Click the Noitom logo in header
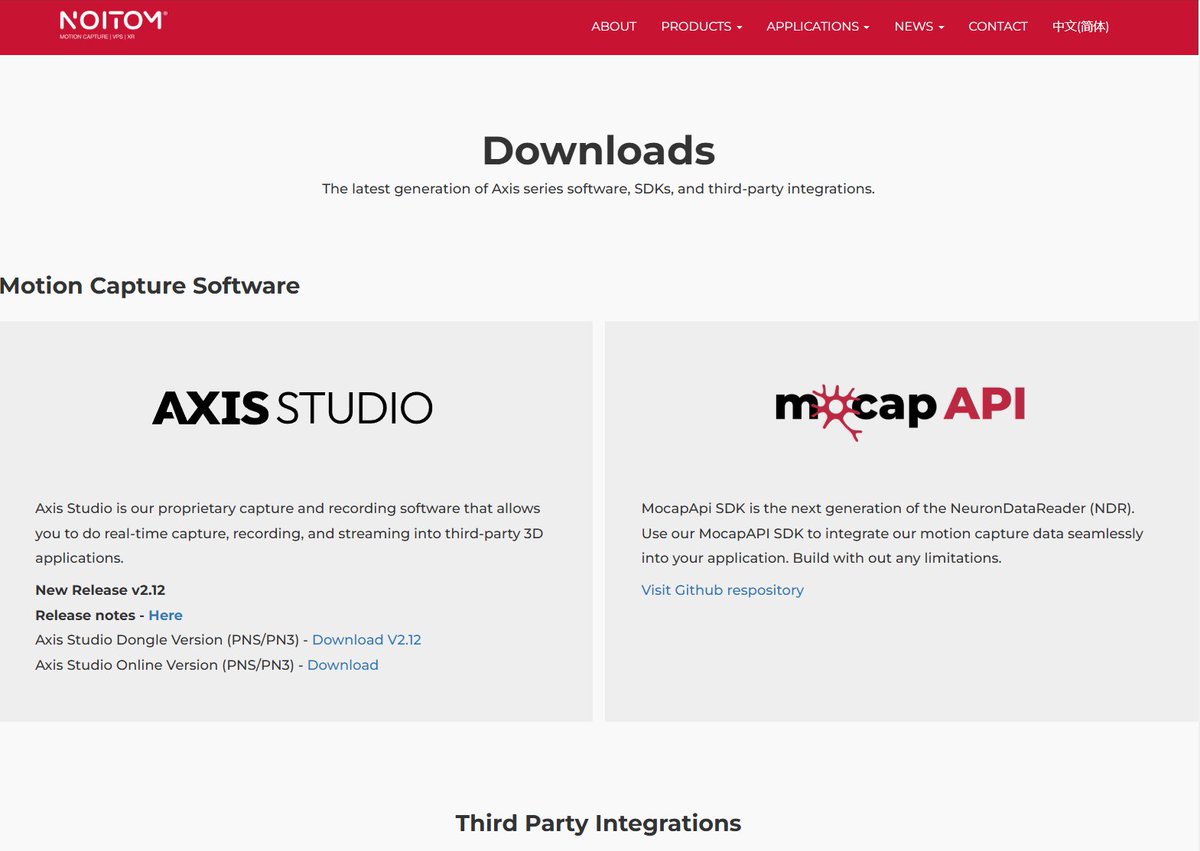The height and width of the screenshot is (851, 1200). coord(113,26)
